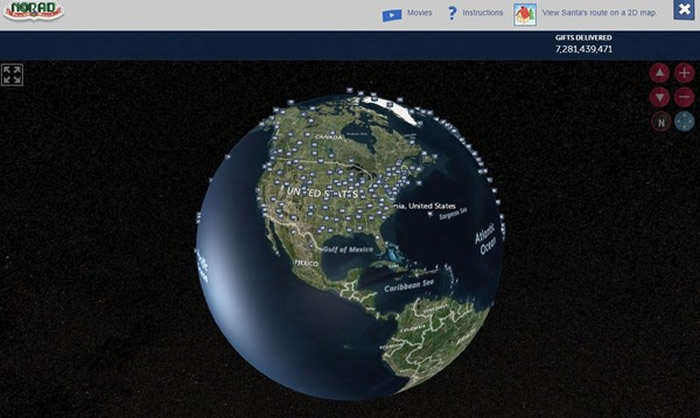Open the Movies link
The height and width of the screenshot is (418, 700).
pyautogui.click(x=419, y=13)
